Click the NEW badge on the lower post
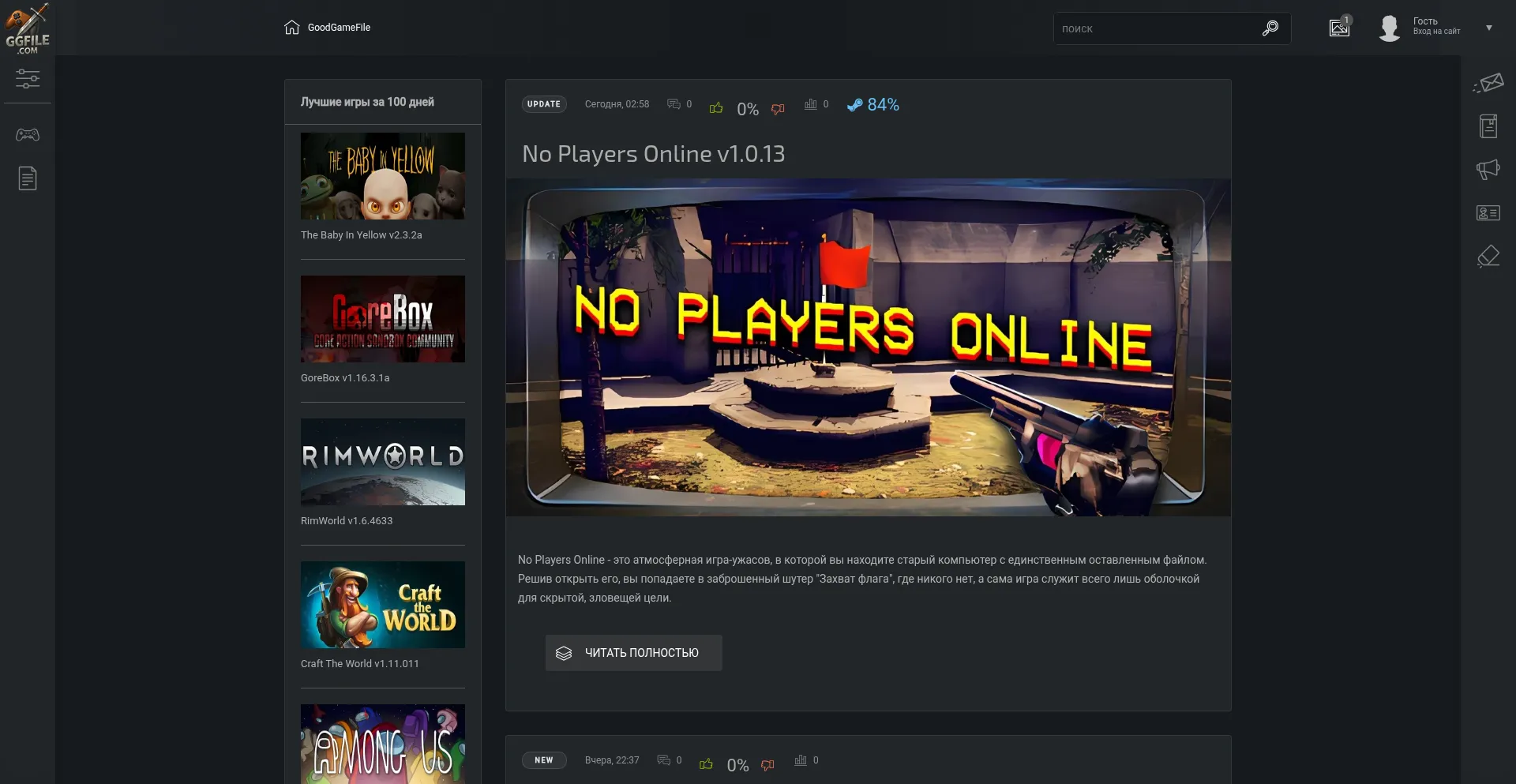This screenshot has width=1516, height=784. click(x=544, y=760)
